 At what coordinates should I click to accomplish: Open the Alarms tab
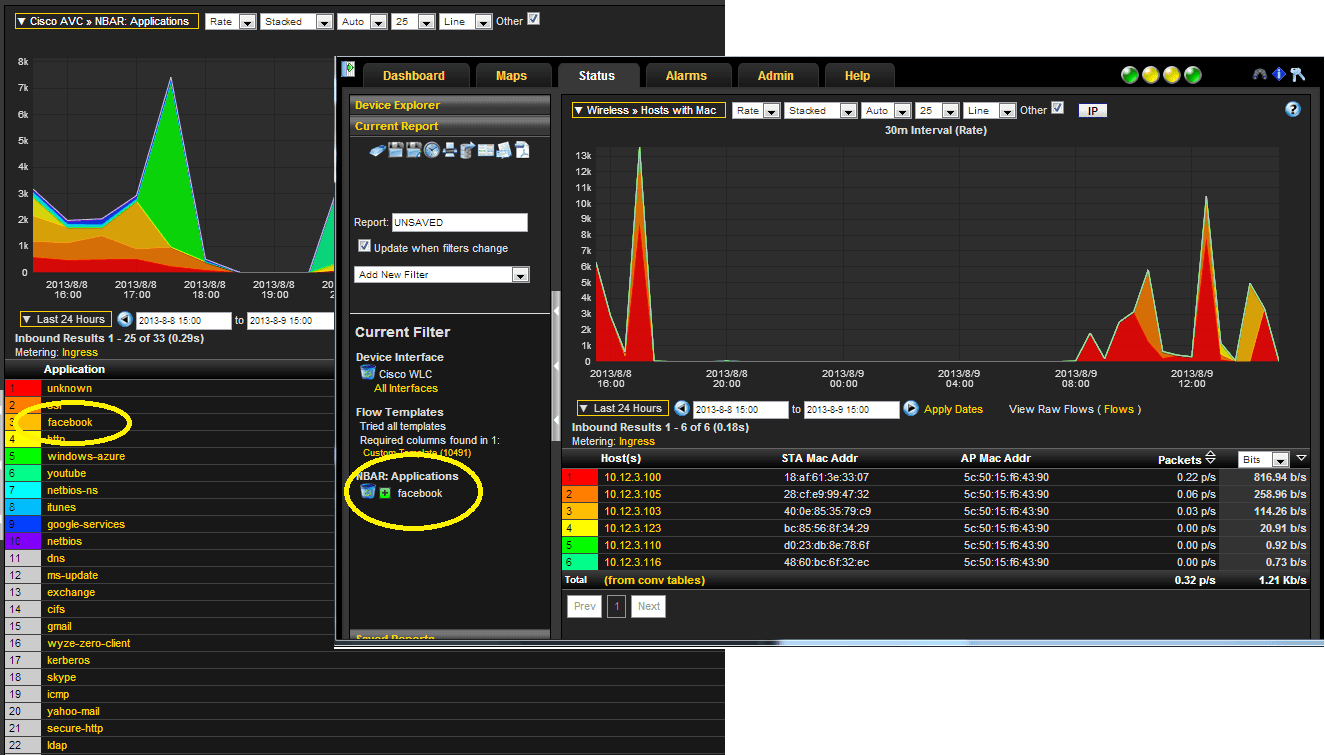click(686, 75)
